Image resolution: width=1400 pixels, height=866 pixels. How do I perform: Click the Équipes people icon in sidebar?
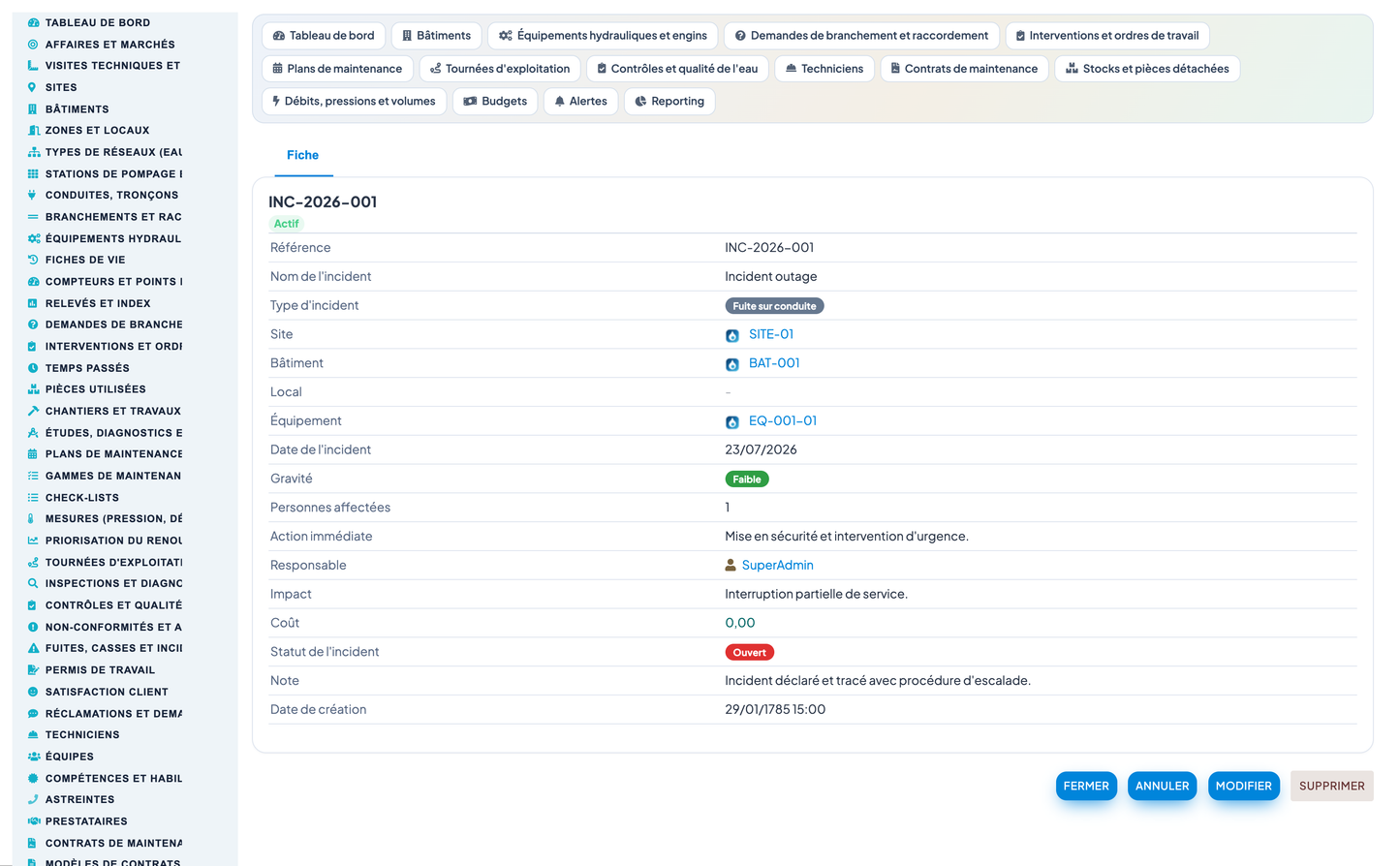pyautogui.click(x=34, y=757)
